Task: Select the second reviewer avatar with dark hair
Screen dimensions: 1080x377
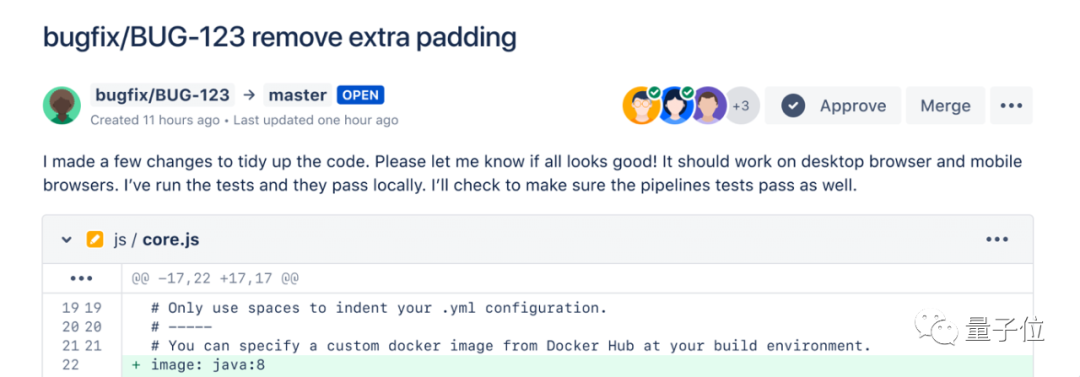Action: (674, 105)
